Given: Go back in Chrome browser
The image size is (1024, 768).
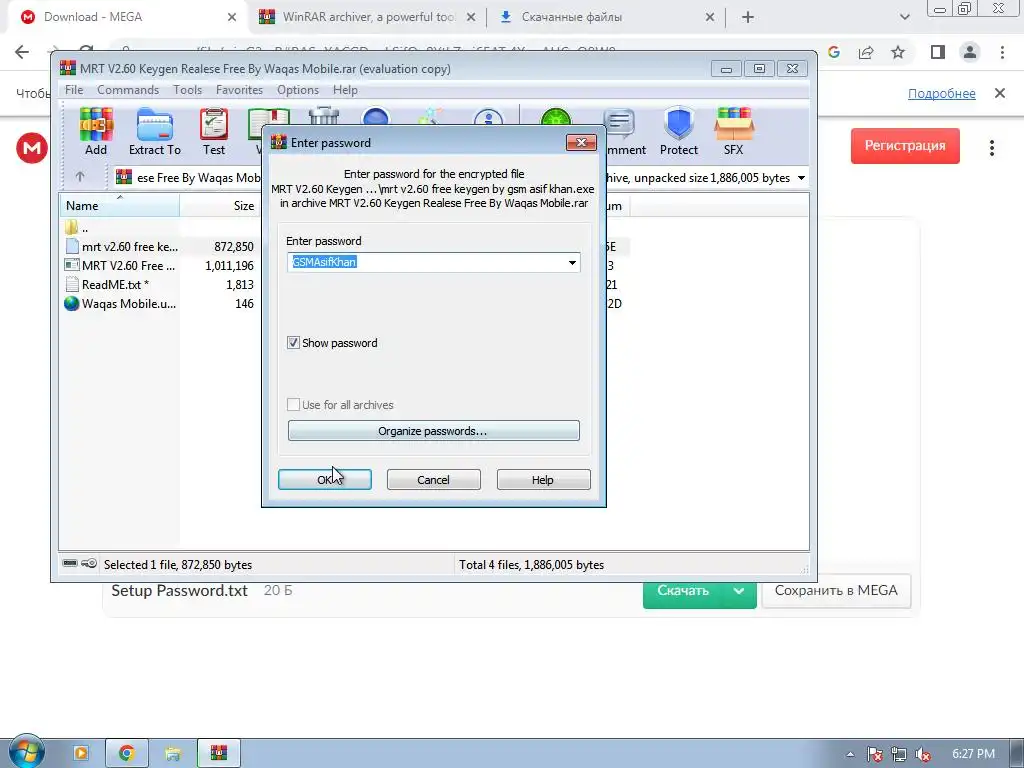Looking at the screenshot, I should [x=22, y=52].
